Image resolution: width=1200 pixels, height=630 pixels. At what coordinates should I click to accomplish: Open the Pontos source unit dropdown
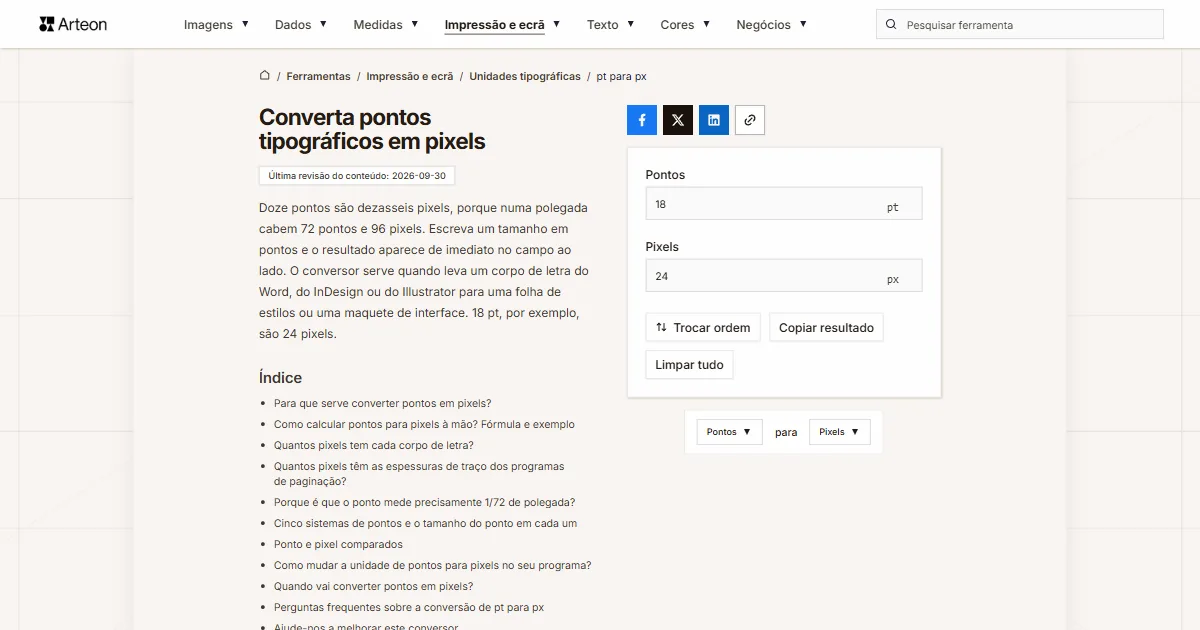[x=730, y=432]
